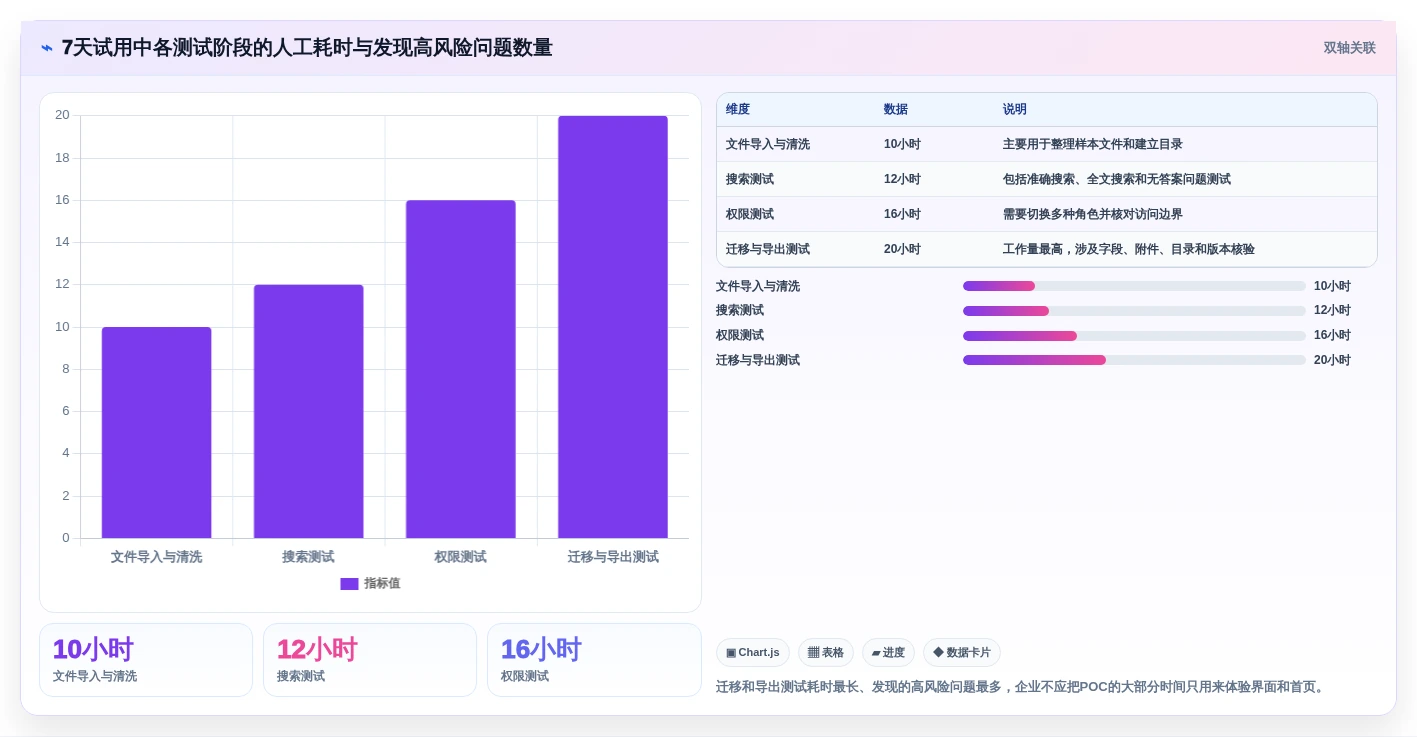Screen dimensions: 1417x737
Task: Click the 进度 tag chip
Action: 888,653
